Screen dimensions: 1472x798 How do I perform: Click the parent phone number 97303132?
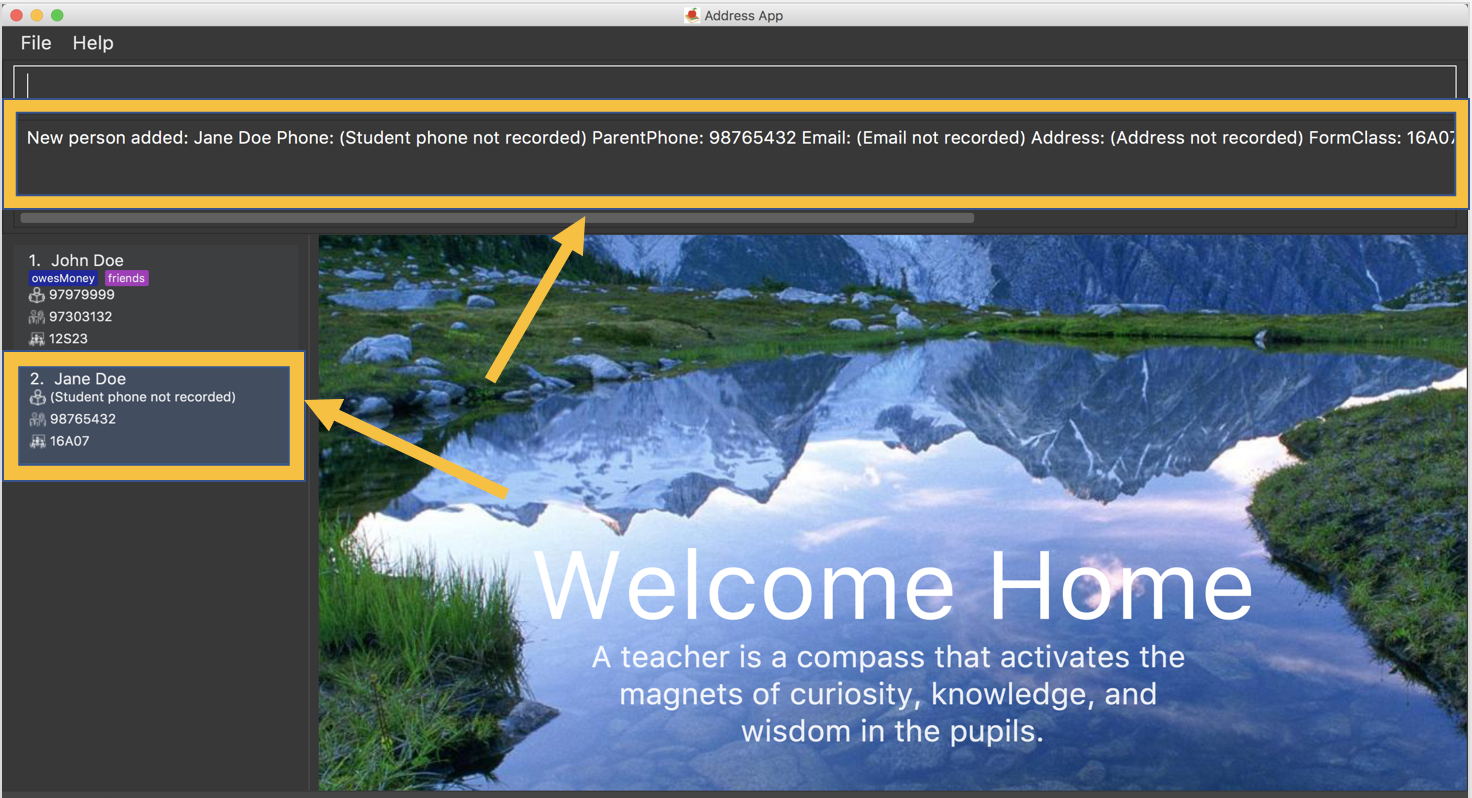pos(81,317)
